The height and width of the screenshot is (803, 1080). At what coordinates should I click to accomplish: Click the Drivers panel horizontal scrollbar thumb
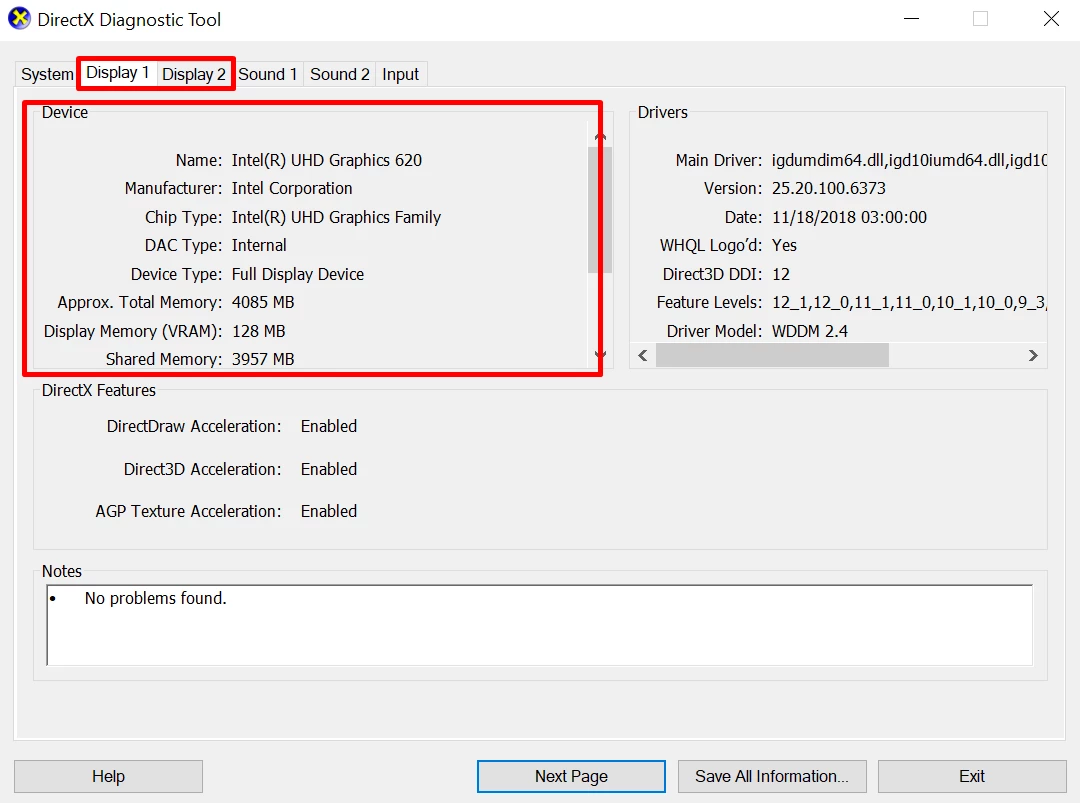(772, 355)
